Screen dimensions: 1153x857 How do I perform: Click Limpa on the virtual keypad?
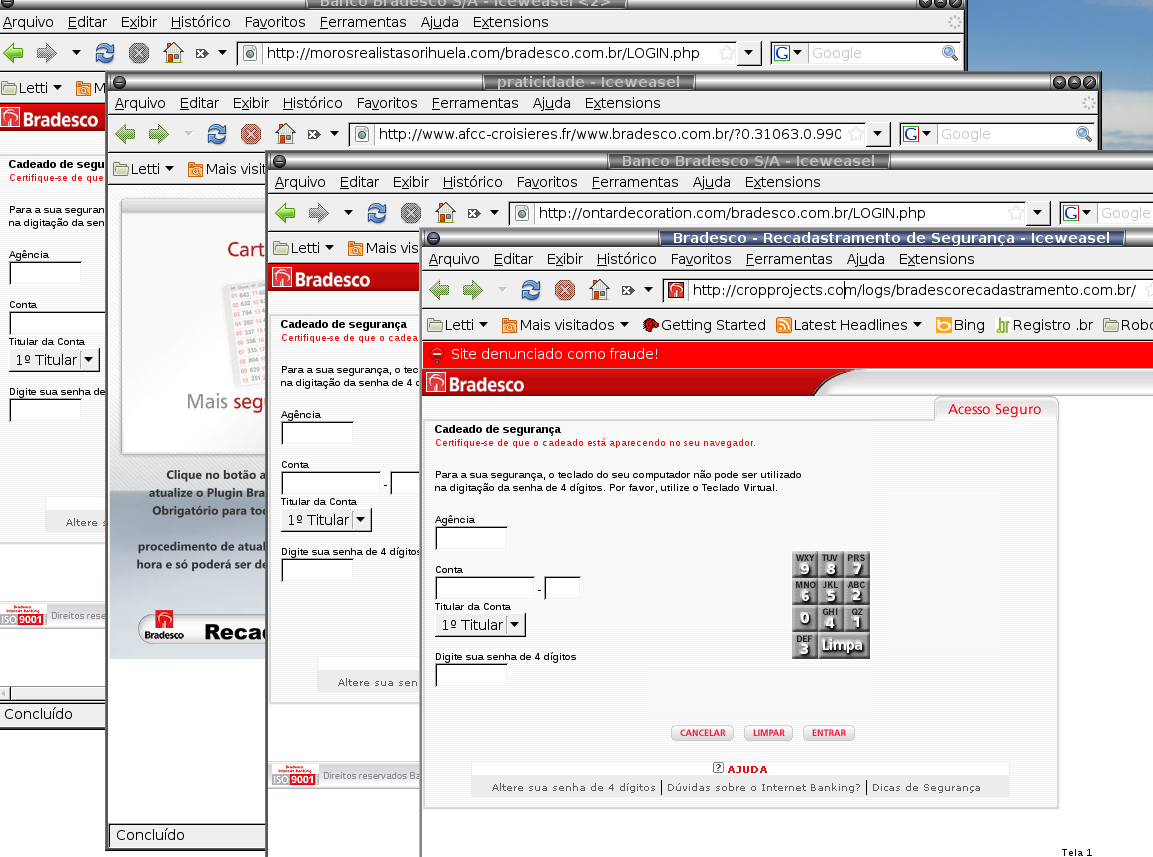click(843, 645)
